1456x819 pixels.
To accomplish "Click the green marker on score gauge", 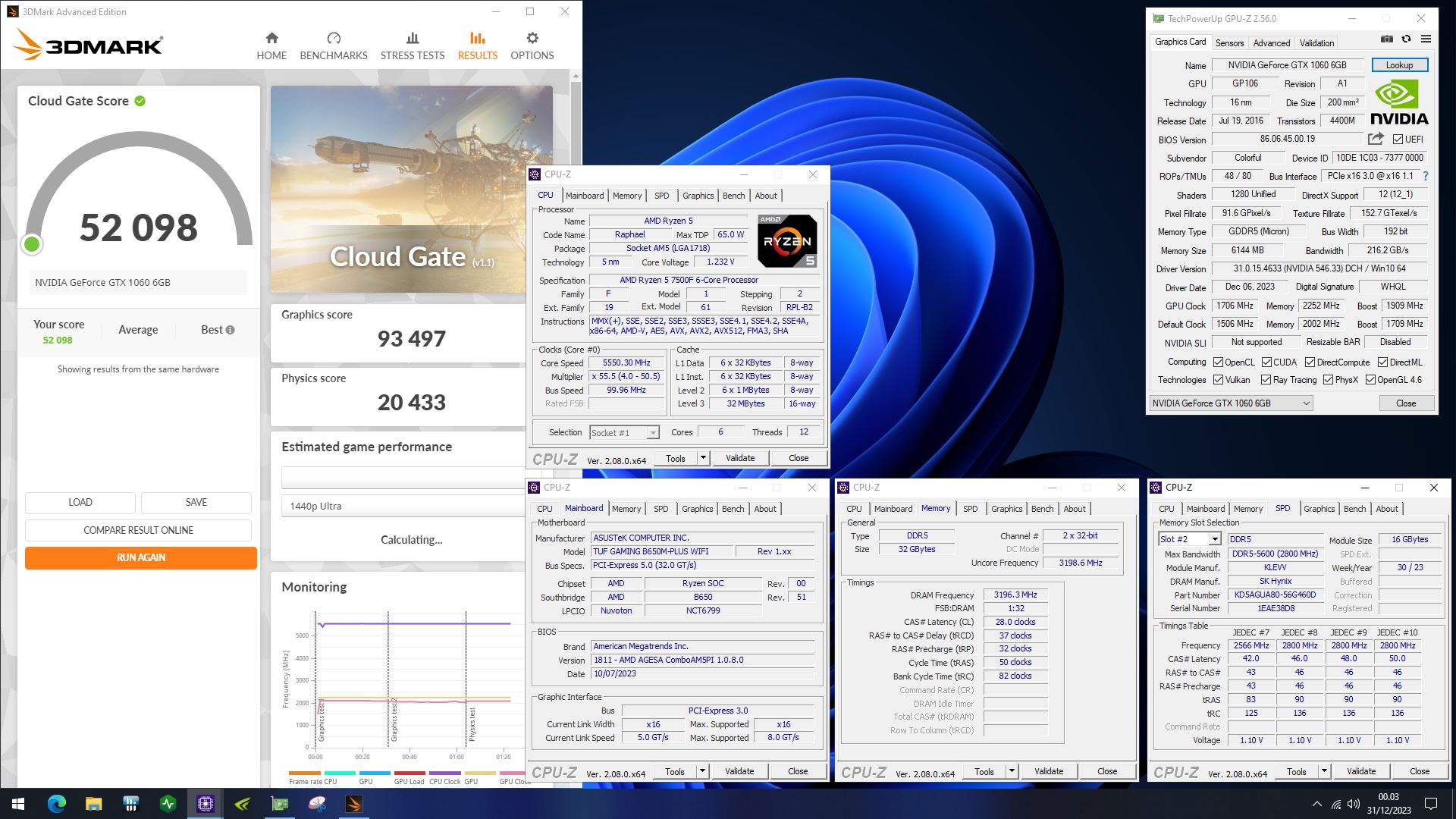I will click(32, 244).
